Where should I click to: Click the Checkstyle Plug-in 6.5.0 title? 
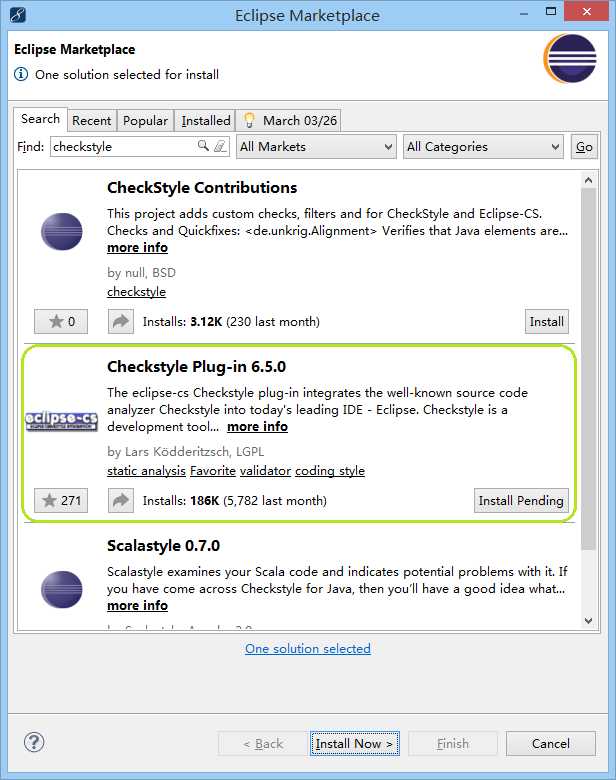197,367
